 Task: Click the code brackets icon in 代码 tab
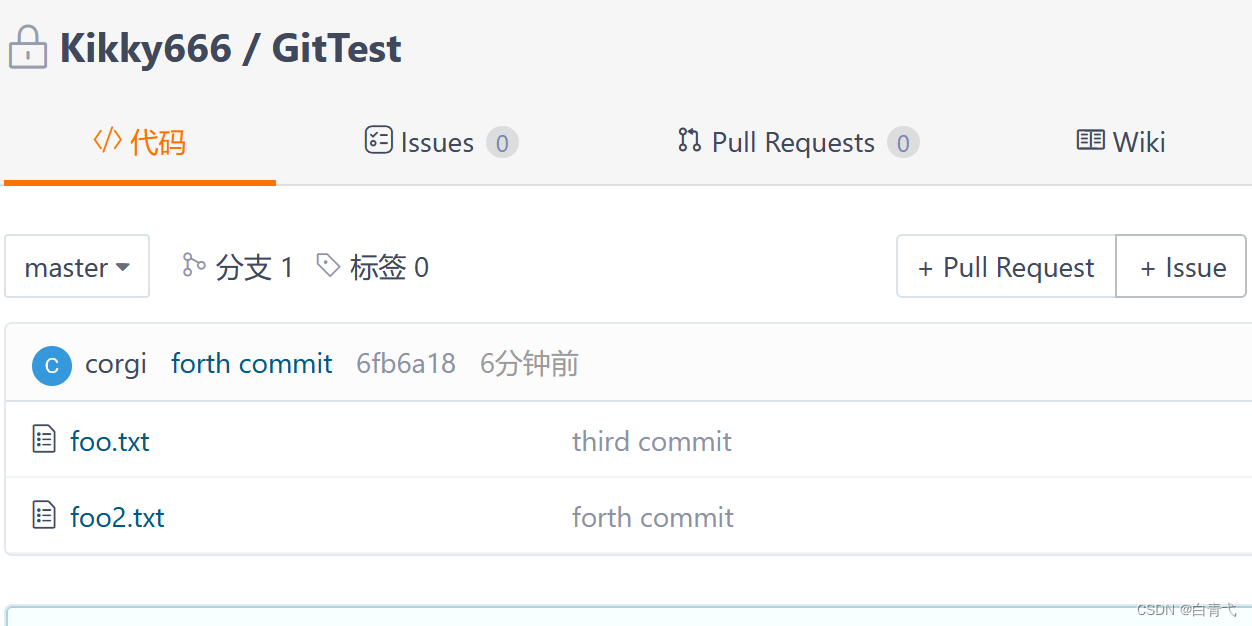click(x=108, y=140)
